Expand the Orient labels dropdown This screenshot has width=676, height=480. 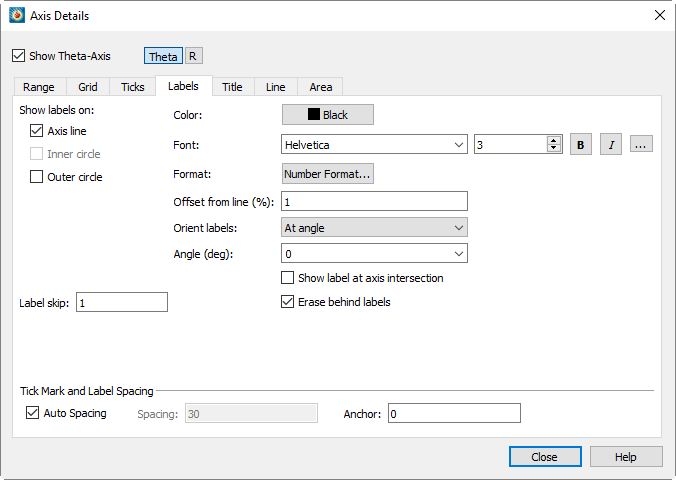[374, 228]
